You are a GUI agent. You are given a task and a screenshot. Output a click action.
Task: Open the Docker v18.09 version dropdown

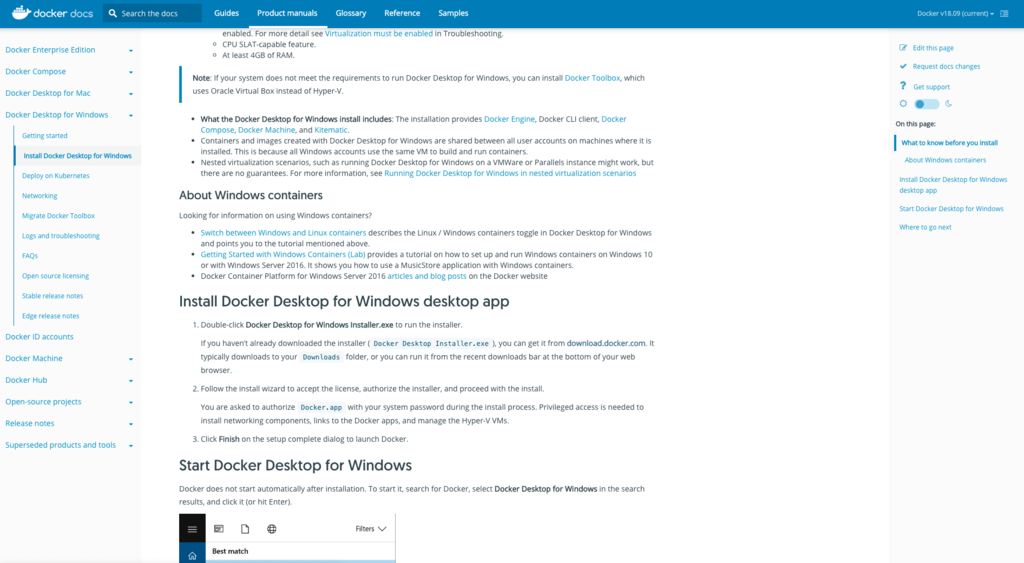955,13
